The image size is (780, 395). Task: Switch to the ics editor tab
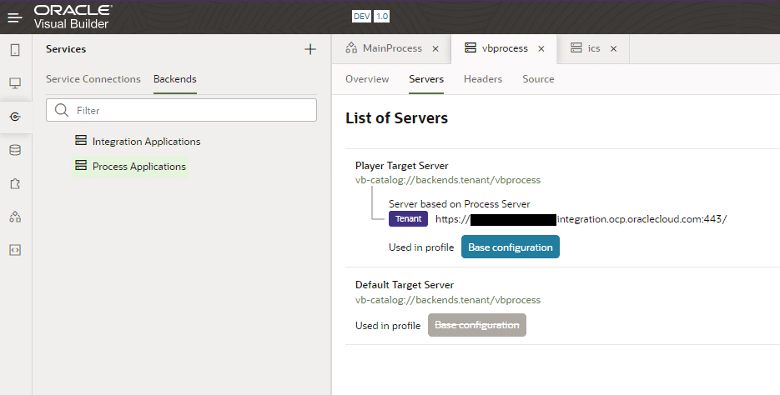pos(593,48)
